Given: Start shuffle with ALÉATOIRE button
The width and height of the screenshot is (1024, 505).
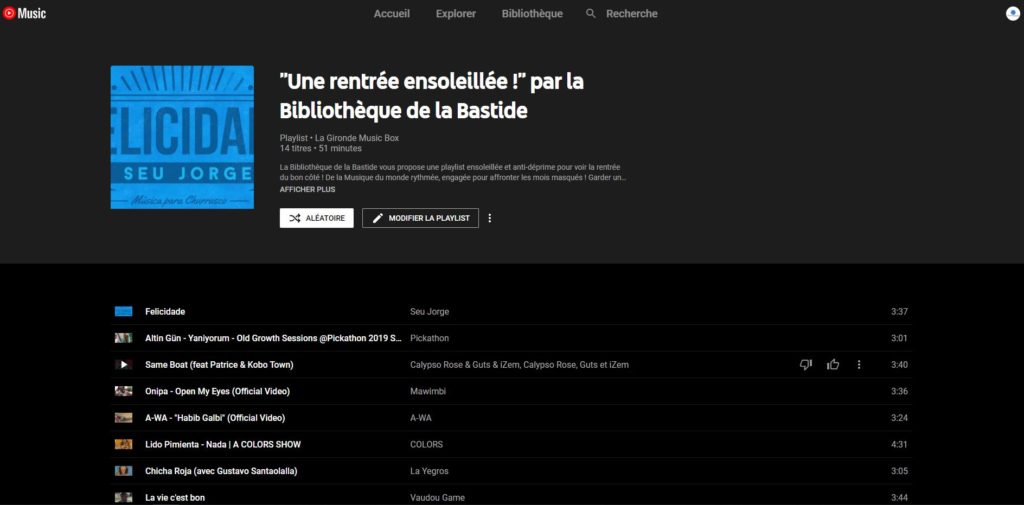Looking at the screenshot, I should (317, 218).
